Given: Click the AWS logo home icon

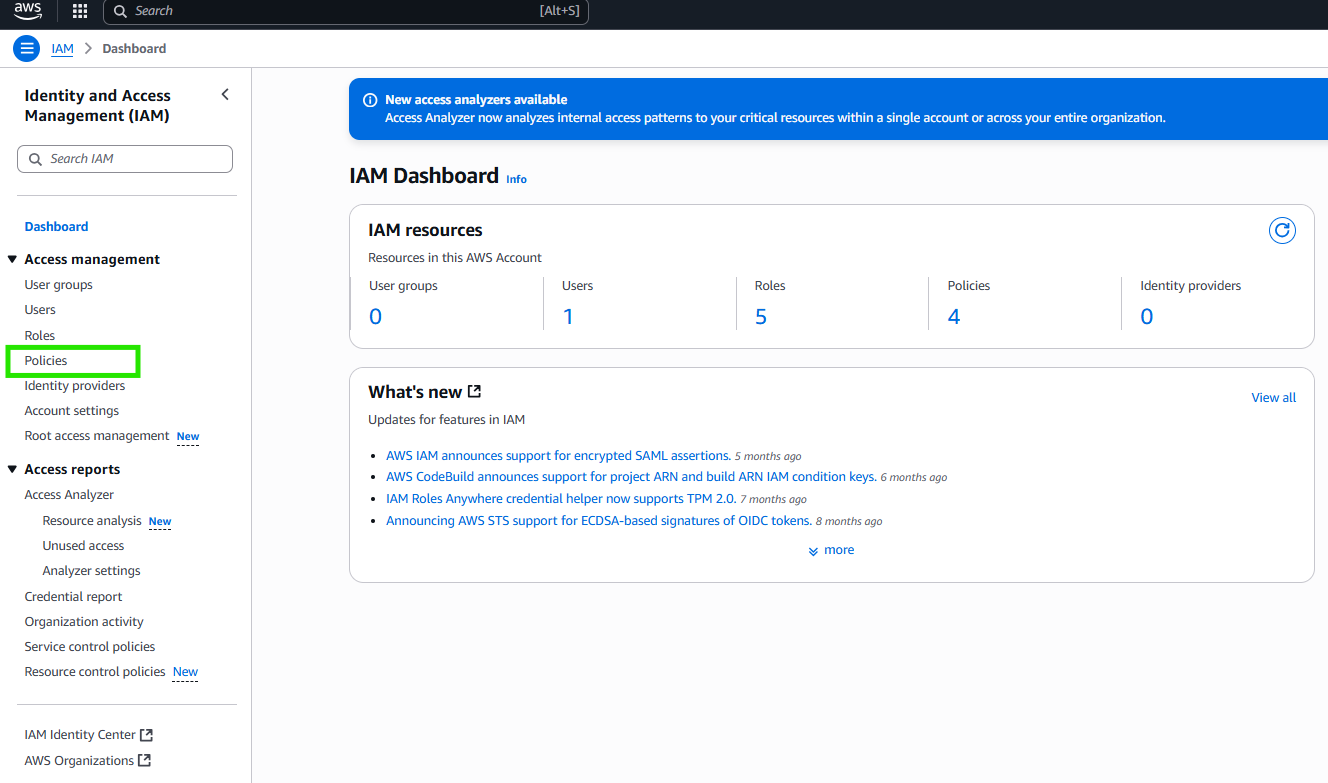Looking at the screenshot, I should 28,11.
